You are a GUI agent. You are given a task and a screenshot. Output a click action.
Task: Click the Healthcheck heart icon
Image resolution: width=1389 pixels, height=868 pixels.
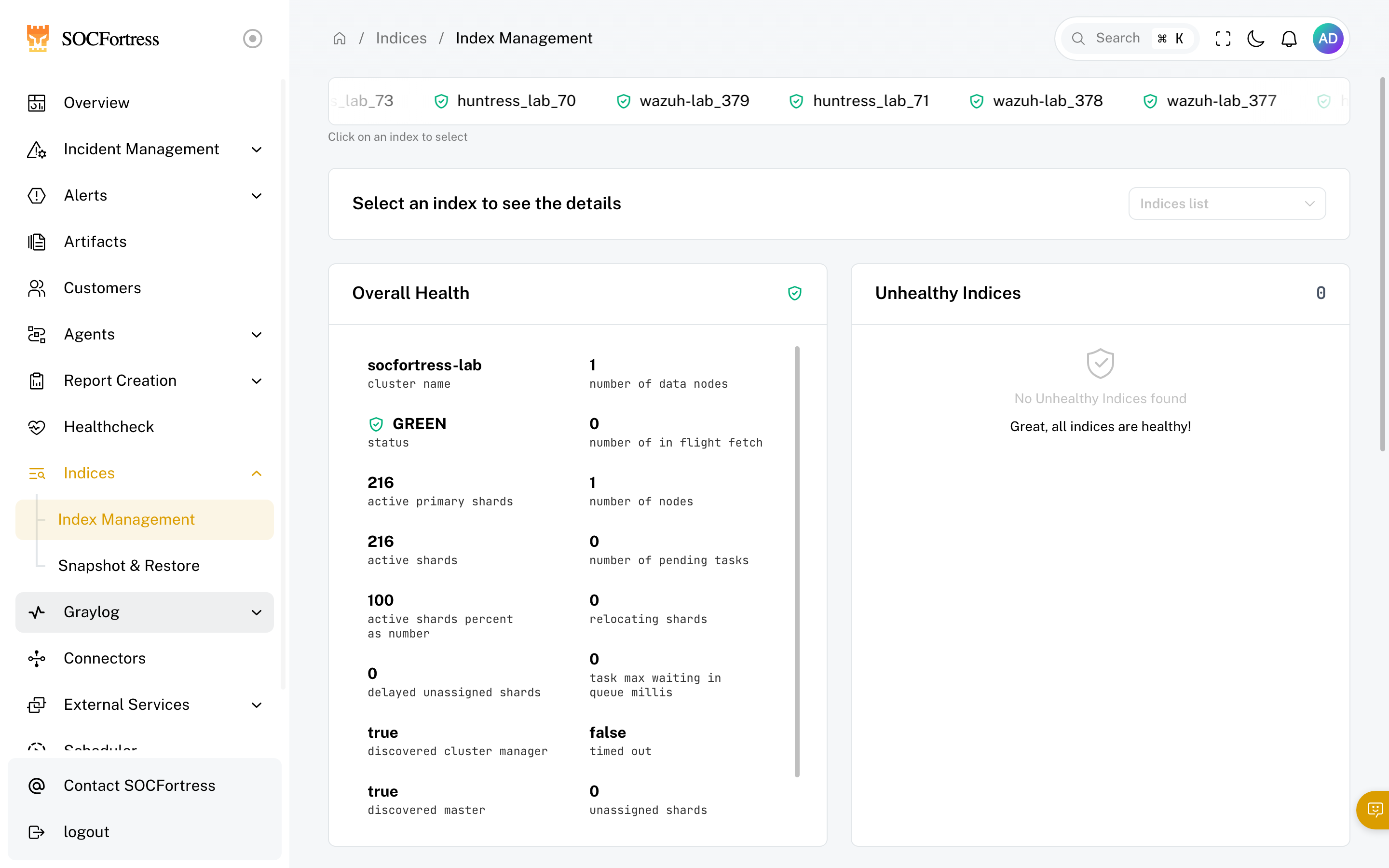tap(37, 427)
